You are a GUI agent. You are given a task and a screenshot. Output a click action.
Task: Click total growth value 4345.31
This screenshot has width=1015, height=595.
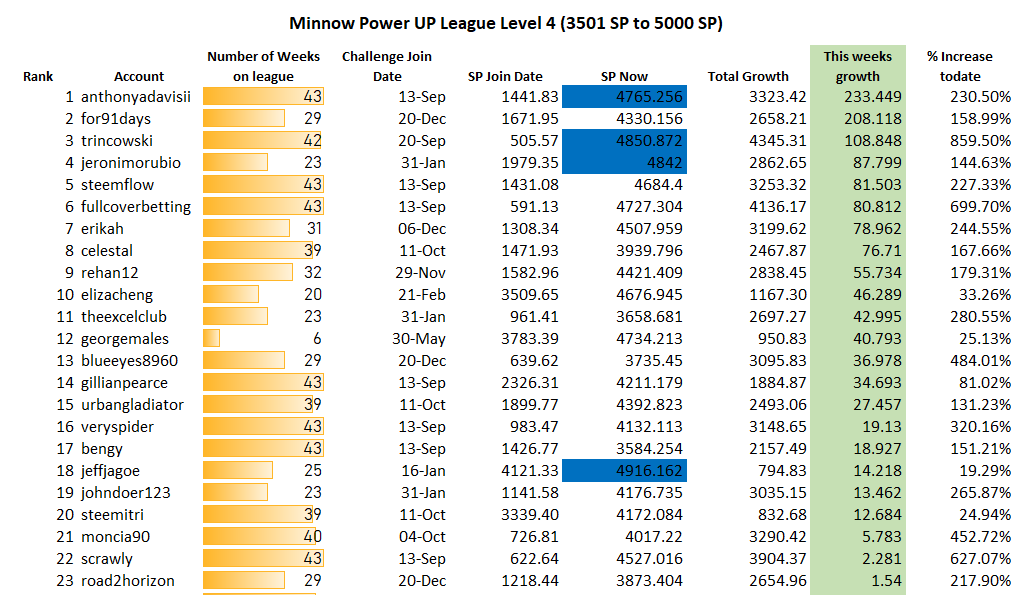click(x=777, y=141)
